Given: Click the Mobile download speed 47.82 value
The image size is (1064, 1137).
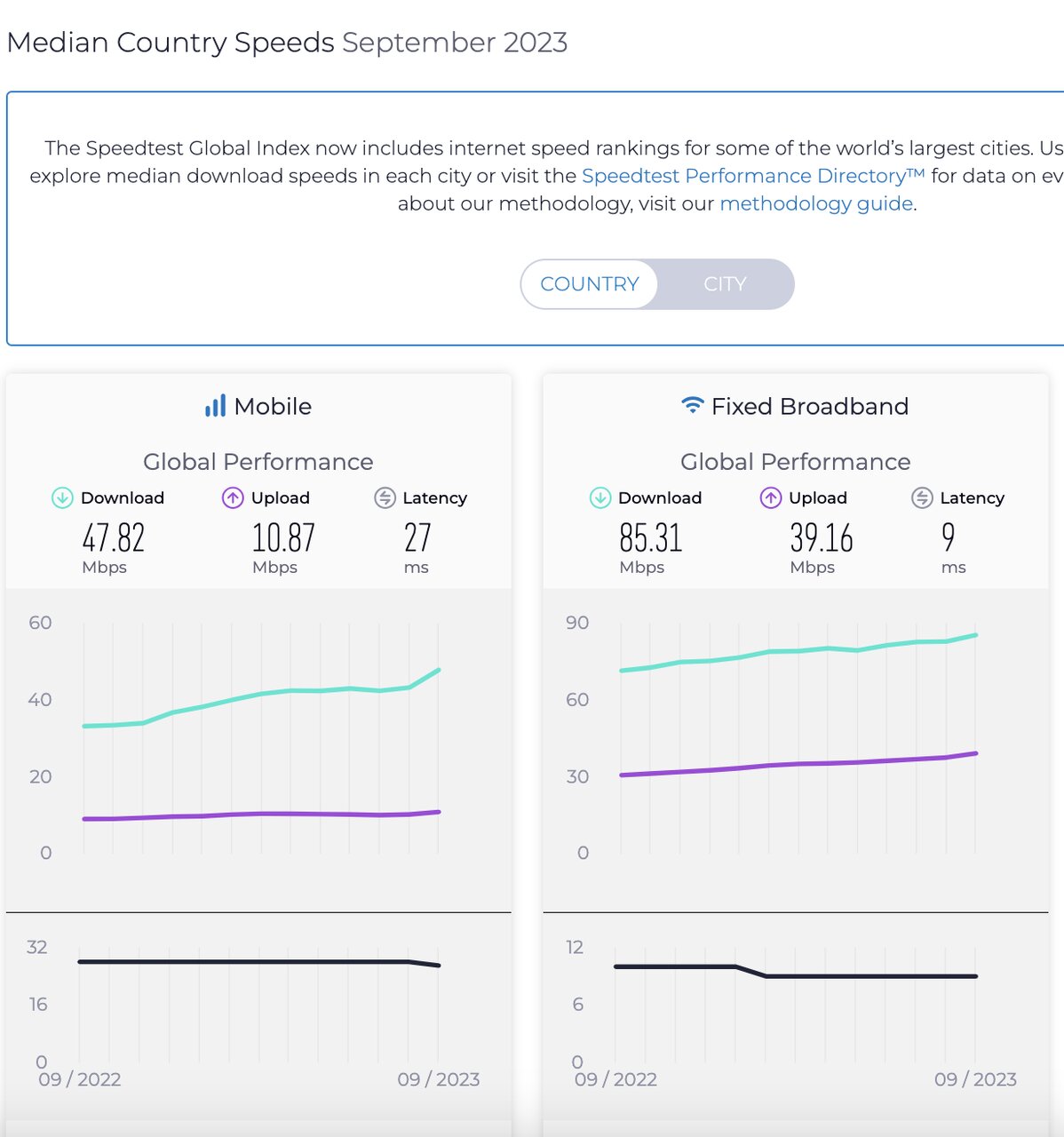Looking at the screenshot, I should [x=114, y=538].
